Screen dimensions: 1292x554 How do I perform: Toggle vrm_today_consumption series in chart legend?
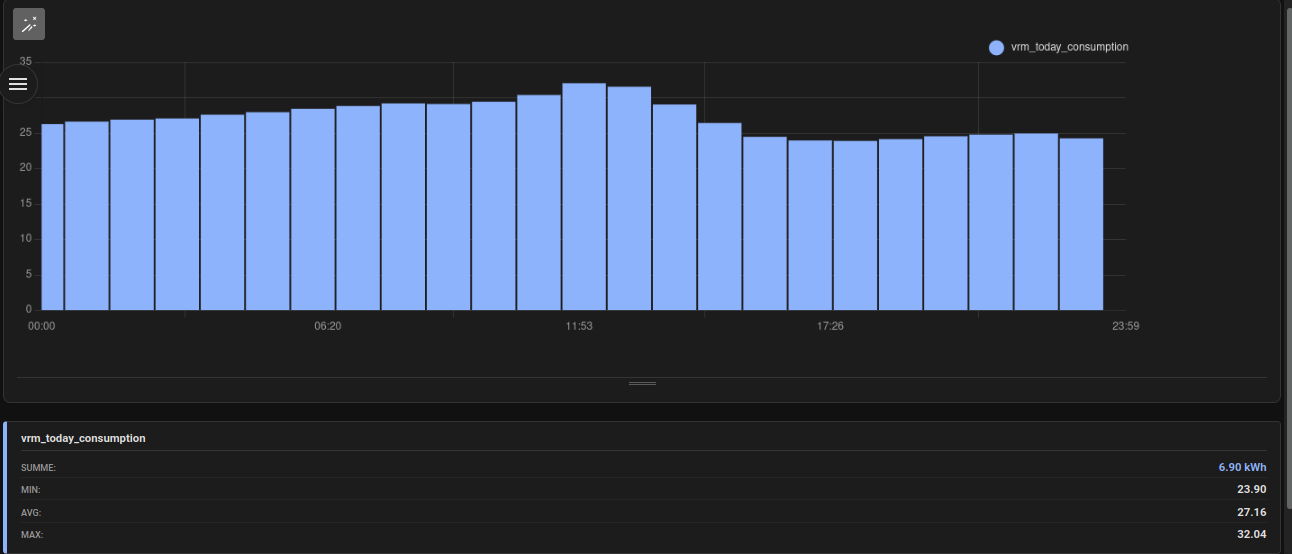(x=1069, y=47)
